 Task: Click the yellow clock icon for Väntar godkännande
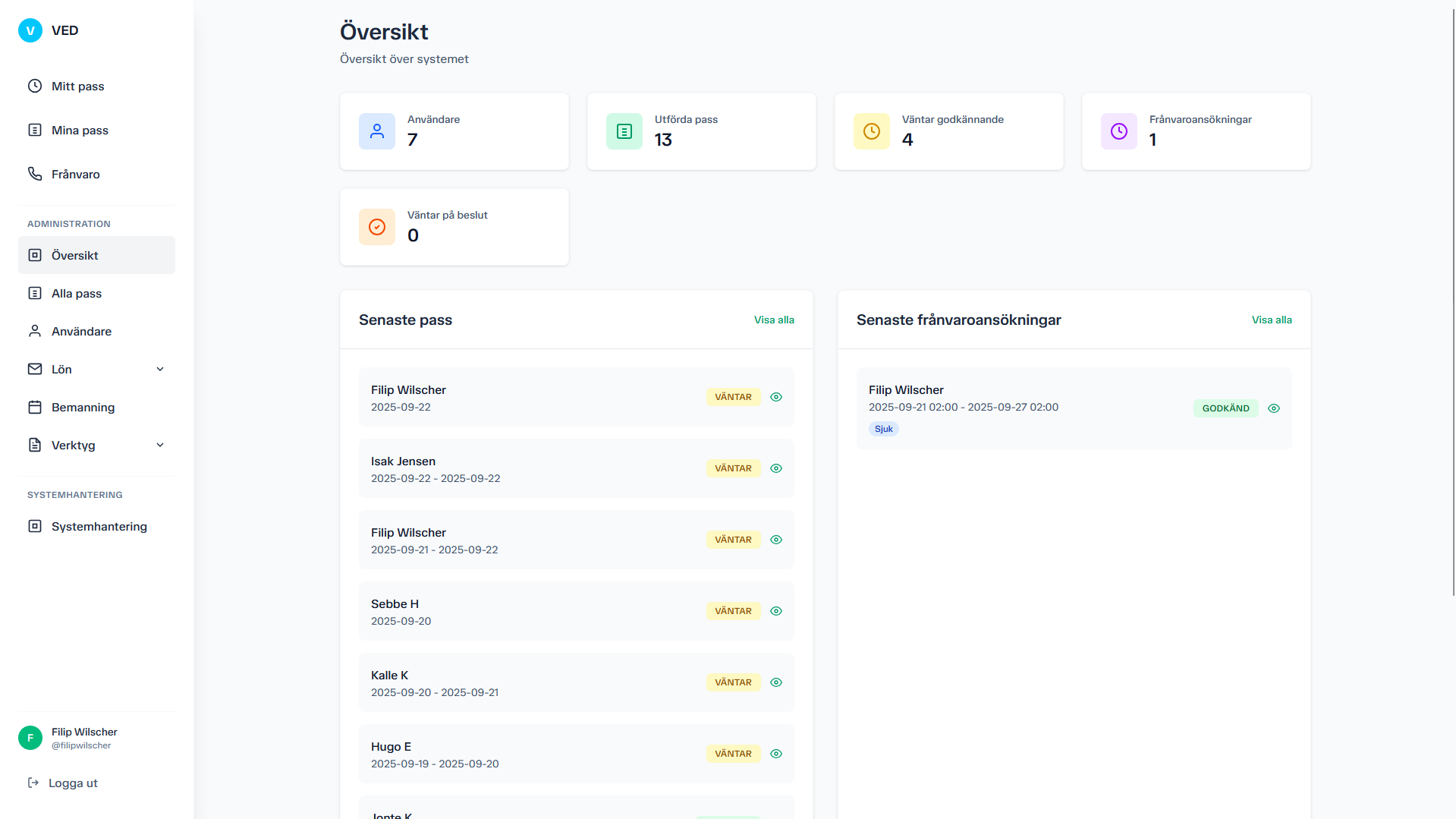872,131
